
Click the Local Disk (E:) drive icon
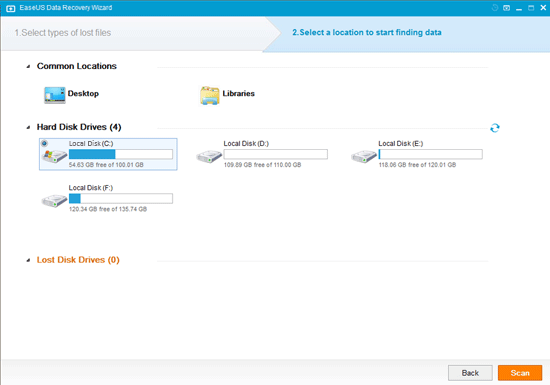tap(364, 156)
